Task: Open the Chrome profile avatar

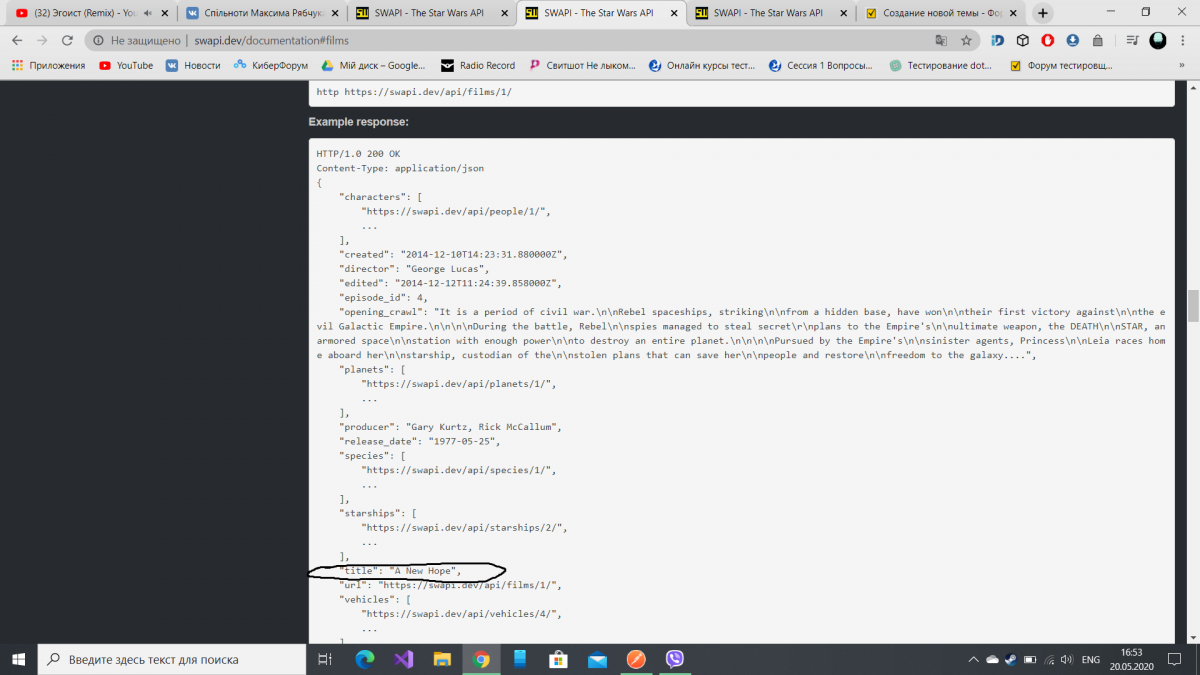Action: tap(1158, 40)
